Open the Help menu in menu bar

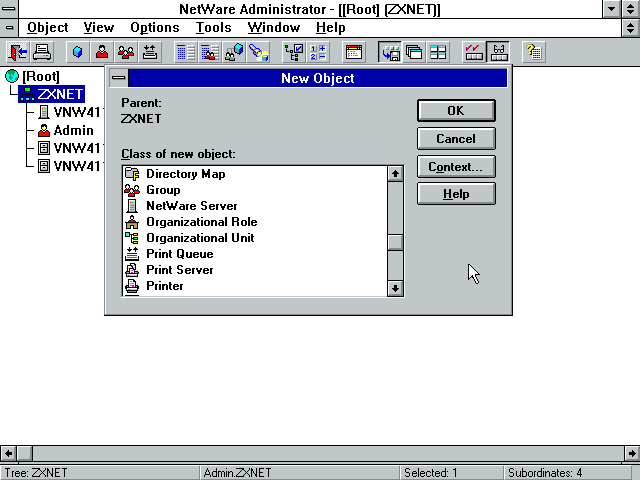point(331,27)
